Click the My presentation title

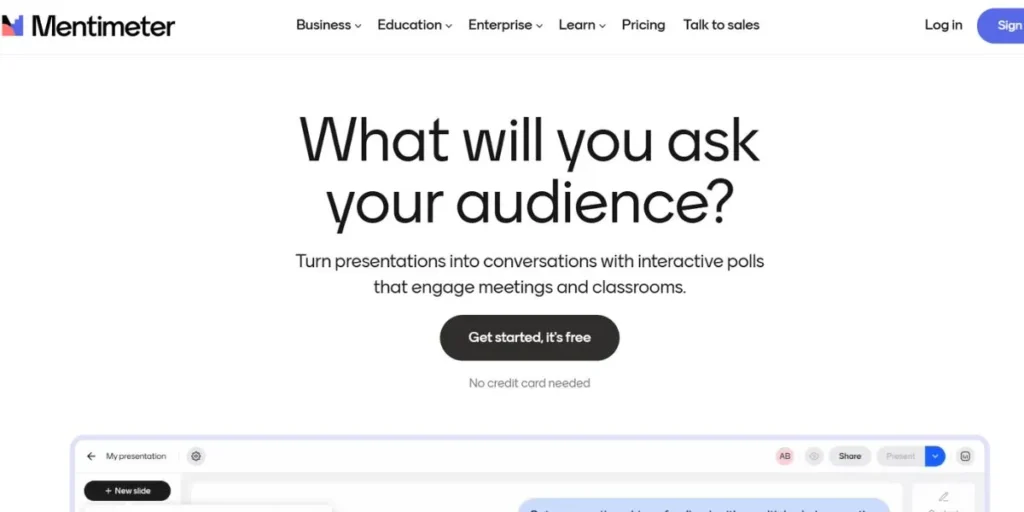click(136, 456)
